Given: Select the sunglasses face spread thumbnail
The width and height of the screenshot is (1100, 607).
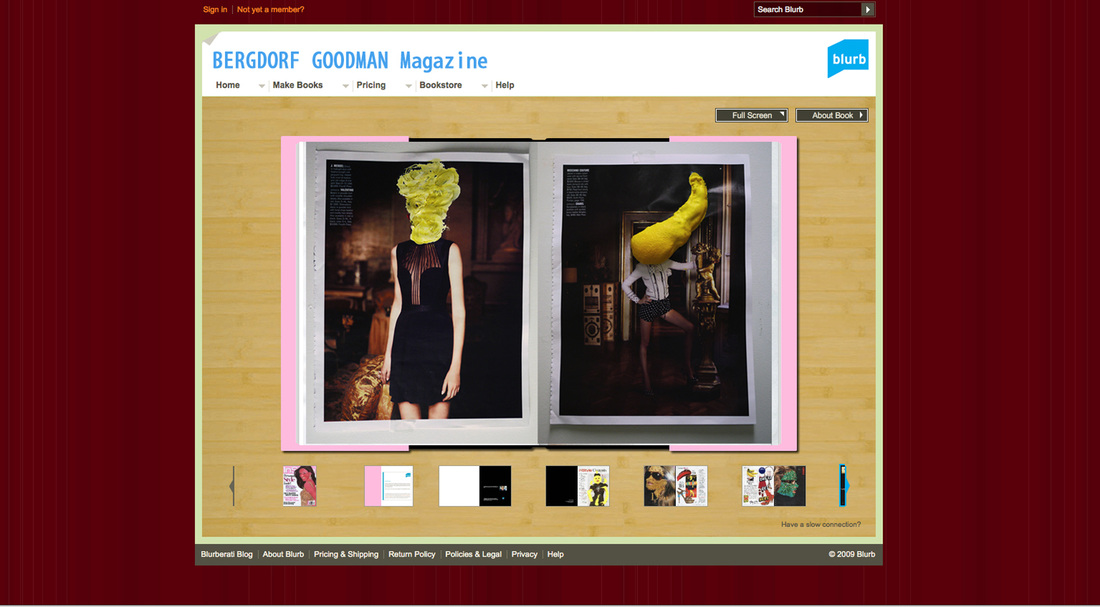Looking at the screenshot, I should [676, 486].
